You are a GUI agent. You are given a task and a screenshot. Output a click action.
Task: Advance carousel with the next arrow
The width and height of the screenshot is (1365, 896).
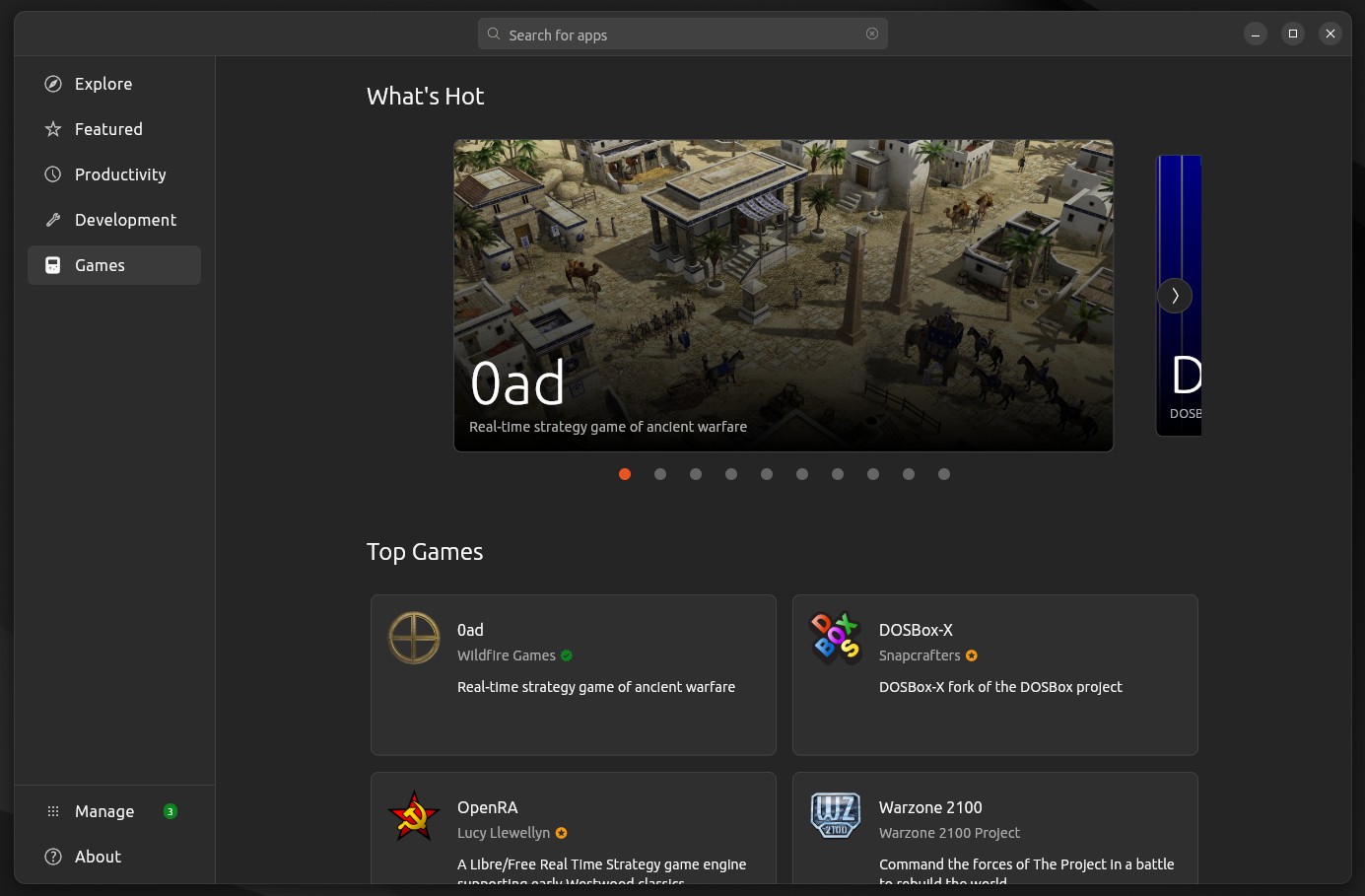pyautogui.click(x=1175, y=296)
